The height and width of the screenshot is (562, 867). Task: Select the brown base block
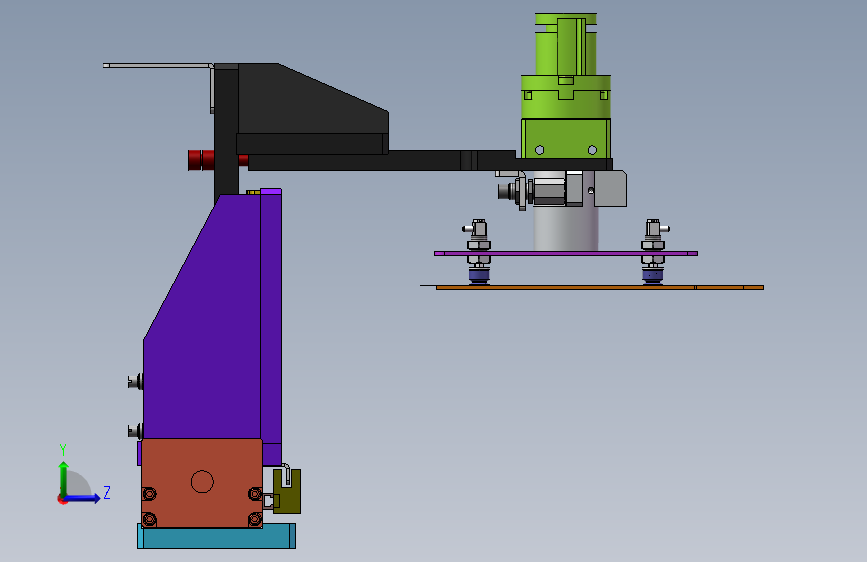pyautogui.click(x=202, y=483)
